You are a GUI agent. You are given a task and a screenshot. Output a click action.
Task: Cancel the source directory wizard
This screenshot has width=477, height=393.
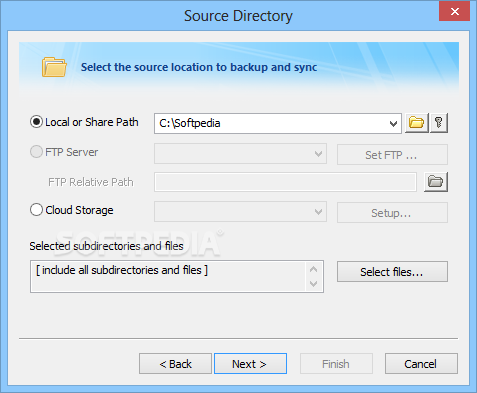[x=421, y=364]
